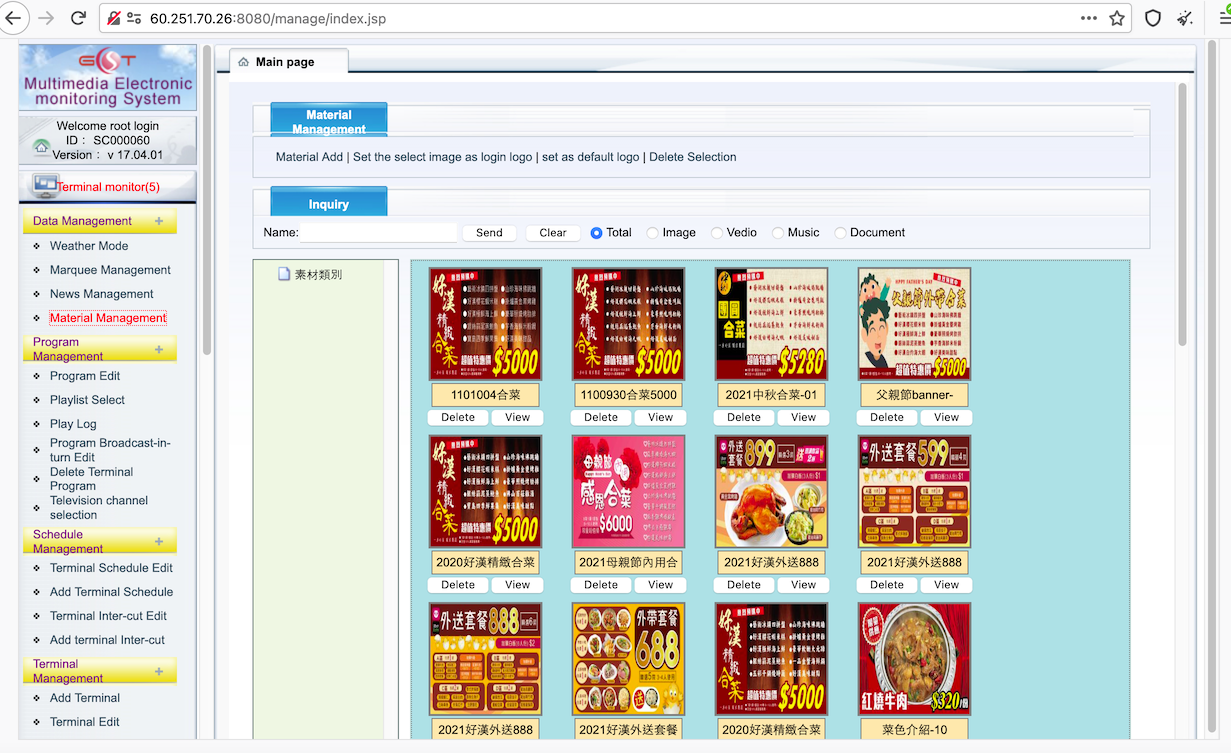Select the Total radio button
This screenshot has height=753, width=1231.
(x=596, y=233)
